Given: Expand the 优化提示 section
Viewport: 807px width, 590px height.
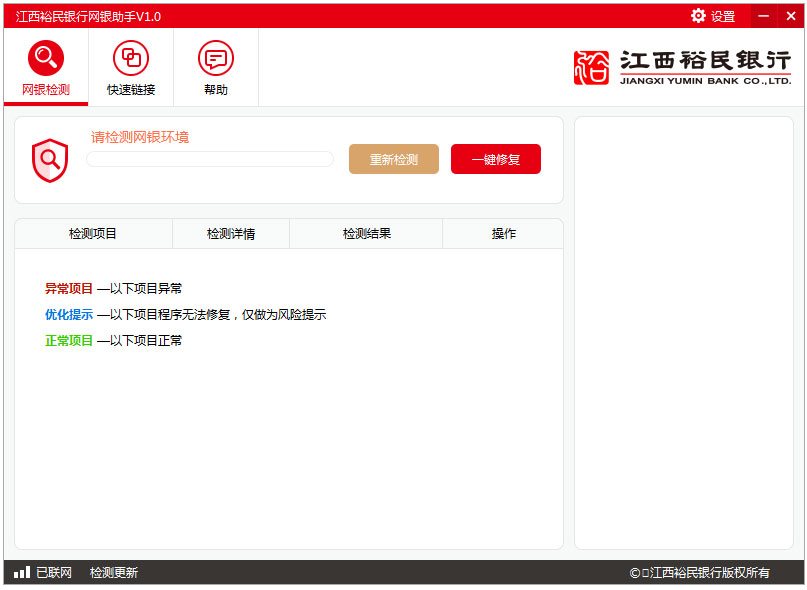Looking at the screenshot, I should click(x=69, y=314).
